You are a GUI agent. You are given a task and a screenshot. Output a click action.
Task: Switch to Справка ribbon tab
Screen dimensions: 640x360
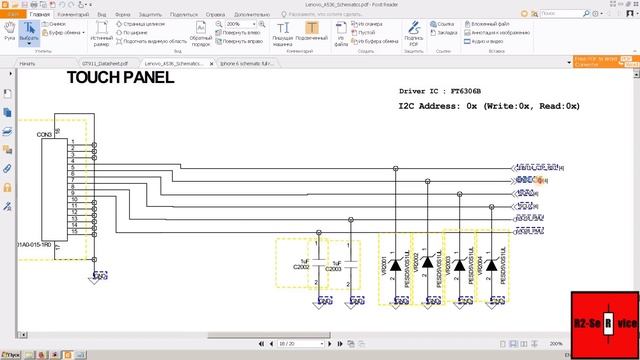215,14
